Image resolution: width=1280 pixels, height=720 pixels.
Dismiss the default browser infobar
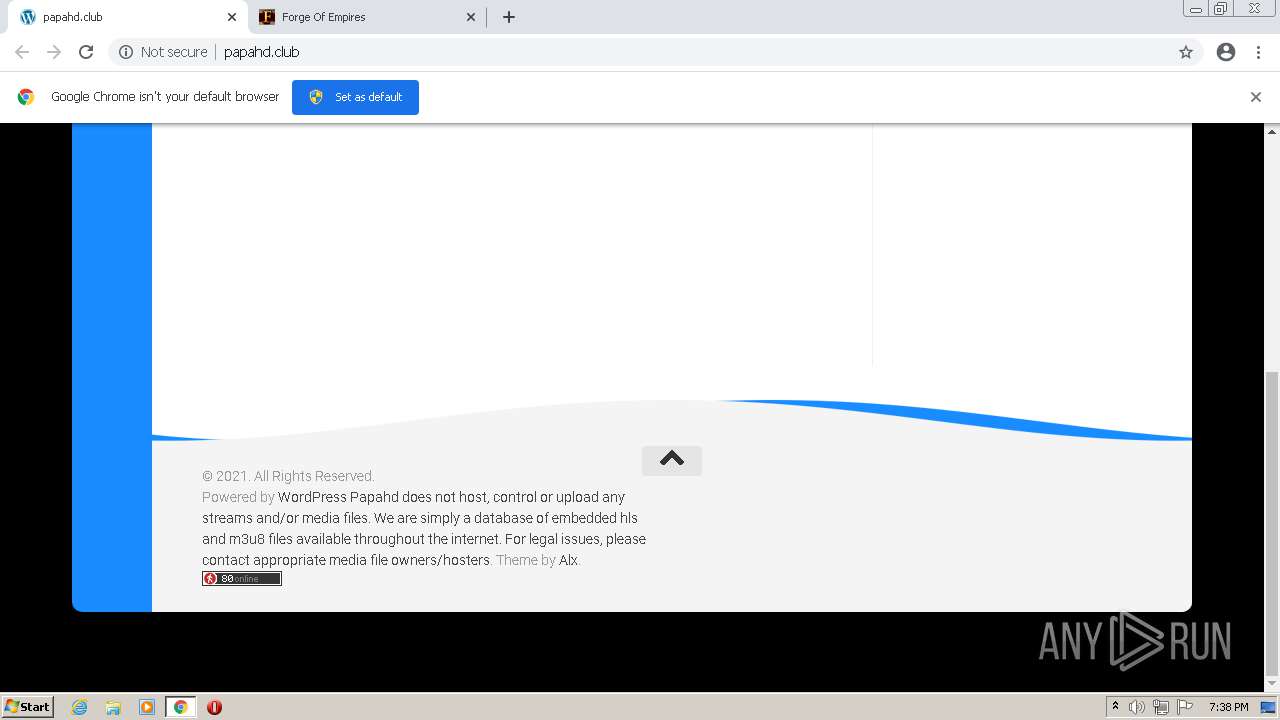[1256, 97]
